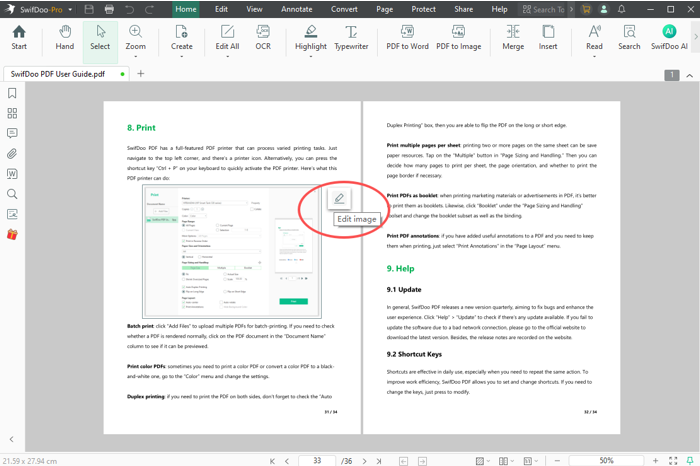Expand the Zoom tool dropdown arrow
The image size is (700, 466).
[x=135, y=57]
